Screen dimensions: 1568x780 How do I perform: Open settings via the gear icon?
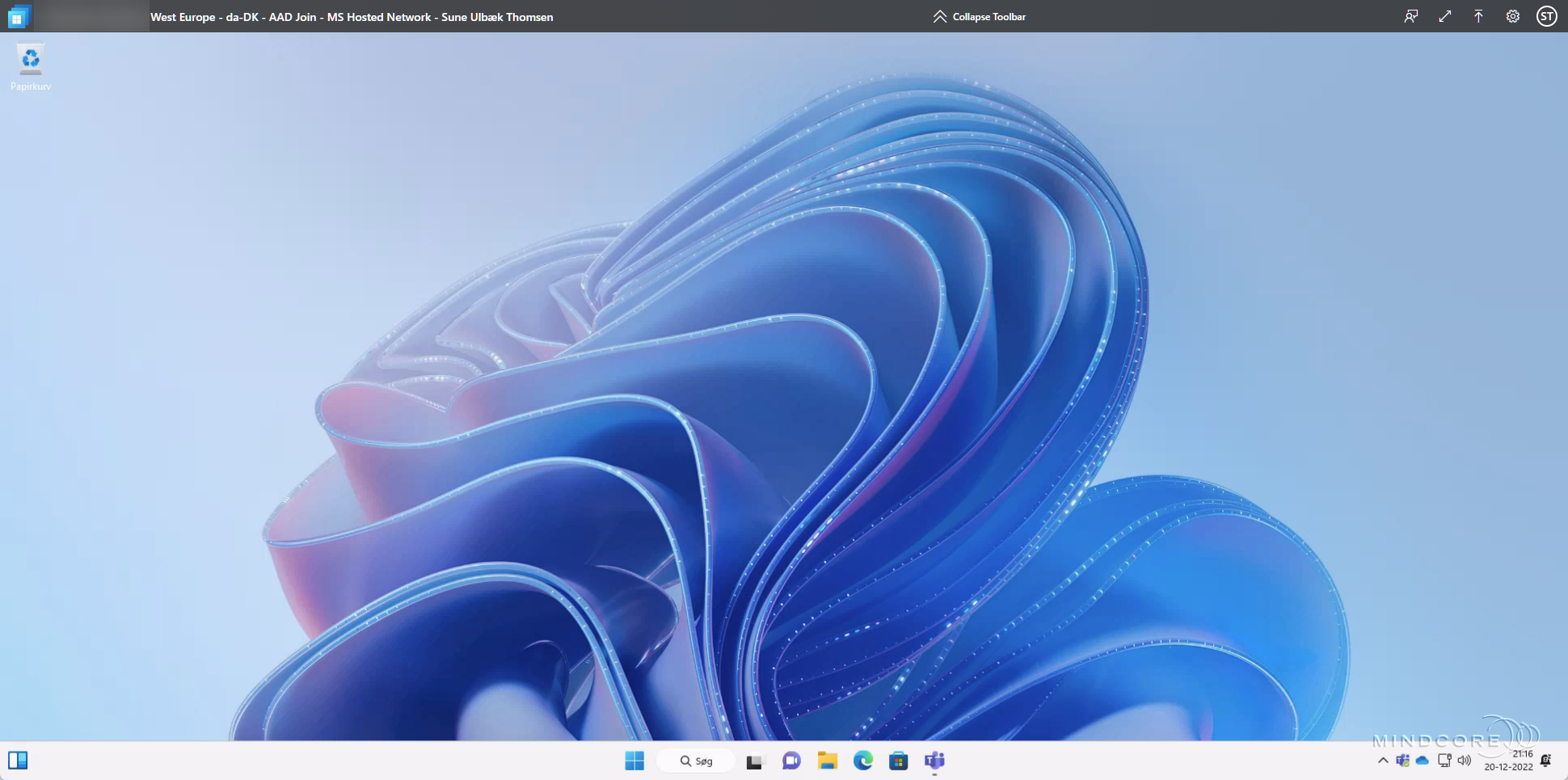pyautogui.click(x=1512, y=16)
